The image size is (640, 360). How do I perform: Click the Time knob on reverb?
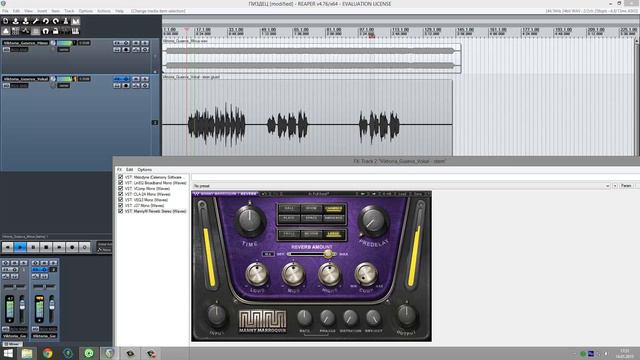pos(249,220)
